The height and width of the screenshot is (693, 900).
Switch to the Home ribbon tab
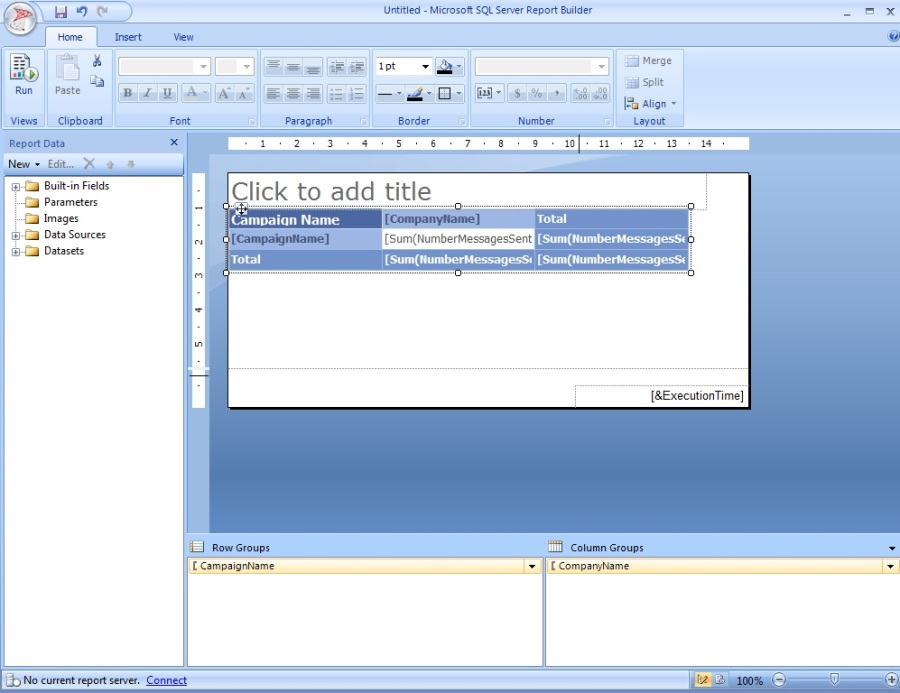click(x=70, y=37)
